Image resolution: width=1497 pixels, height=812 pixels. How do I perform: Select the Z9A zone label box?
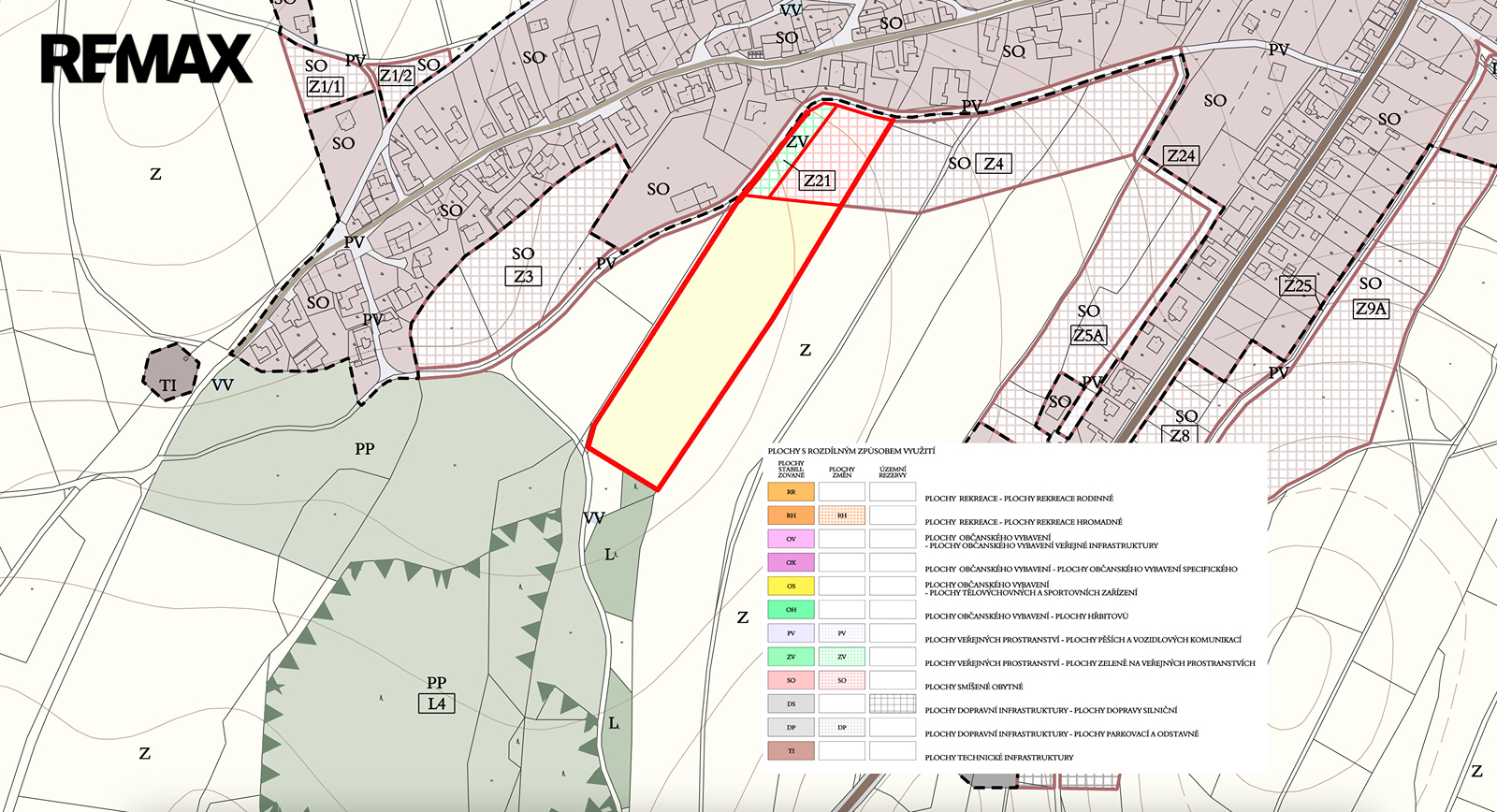[1371, 309]
